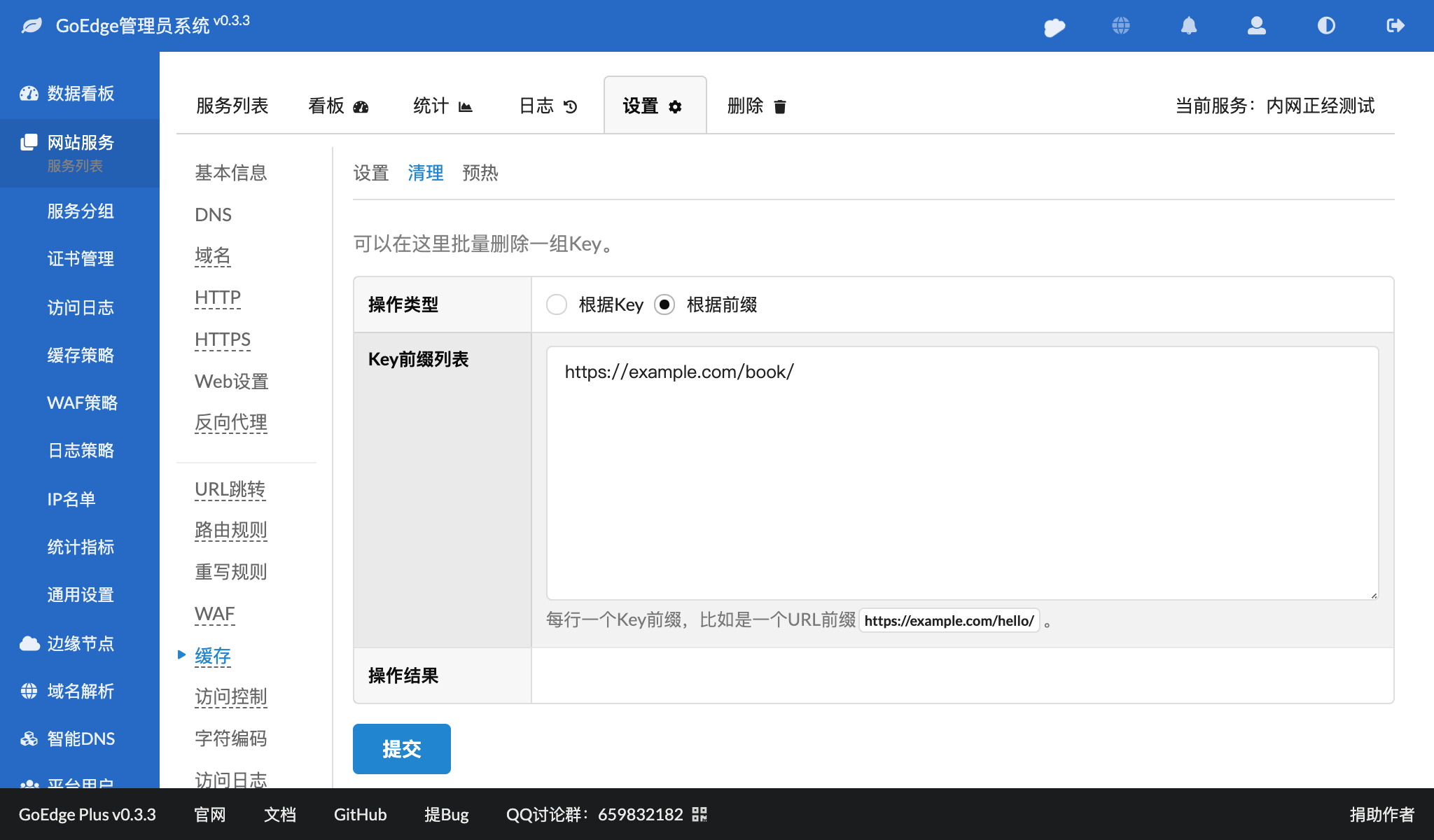The width and height of the screenshot is (1434, 840).
Task: Click the gauge icon beside 看板
Action: coord(361,106)
